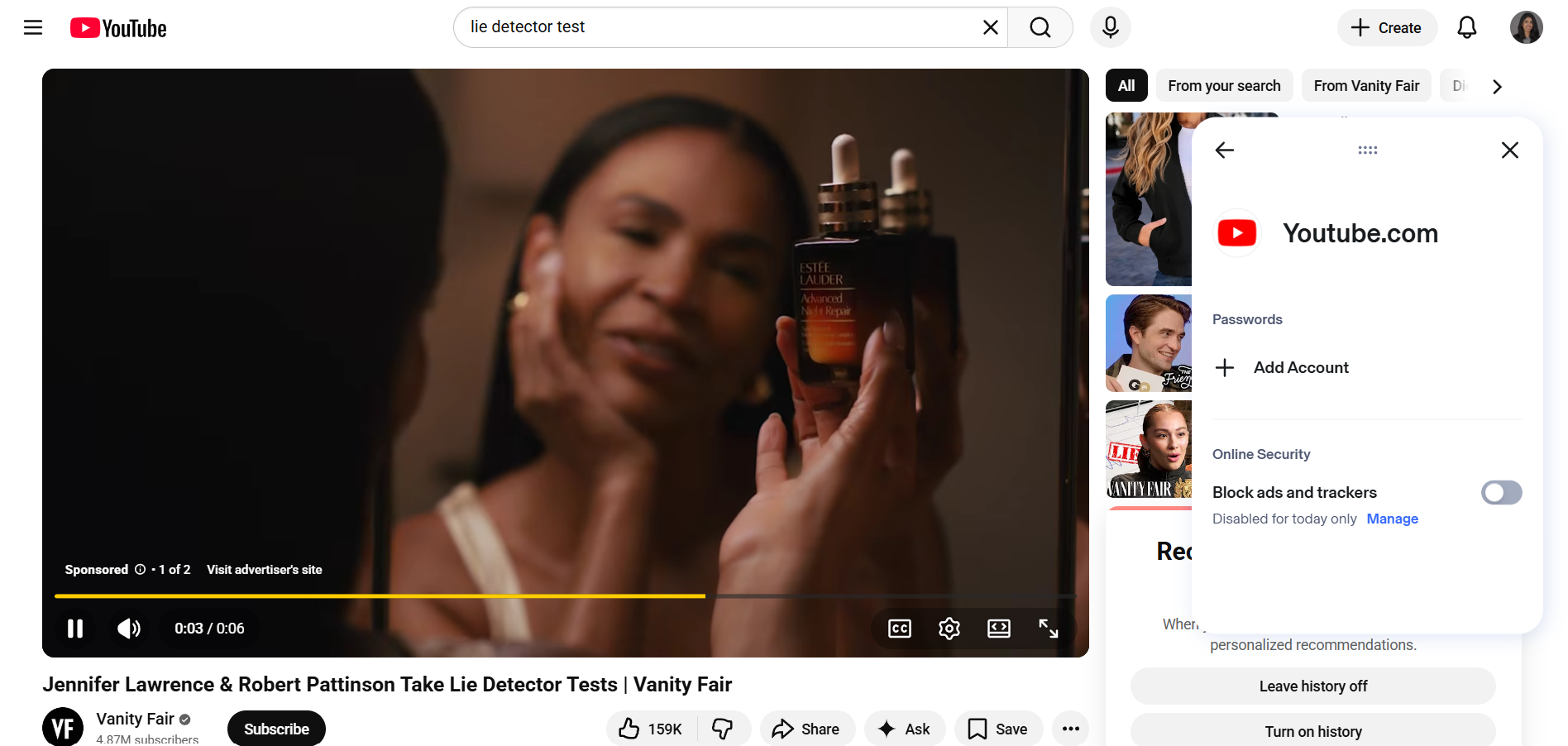Share the video

click(x=806, y=729)
